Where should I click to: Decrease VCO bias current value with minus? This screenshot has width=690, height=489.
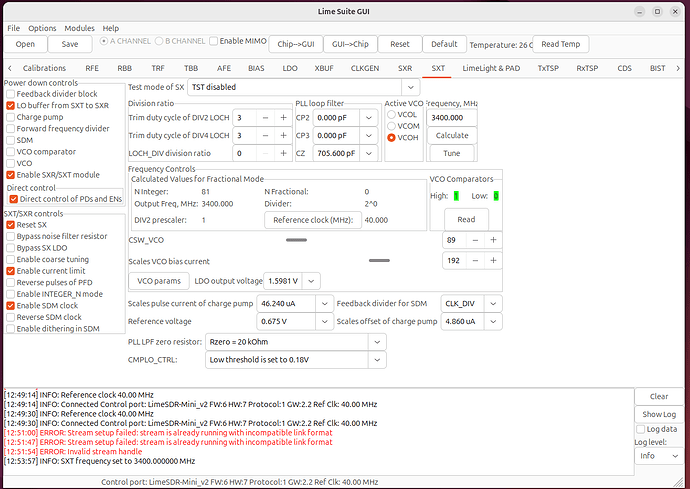pyautogui.click(x=476, y=260)
